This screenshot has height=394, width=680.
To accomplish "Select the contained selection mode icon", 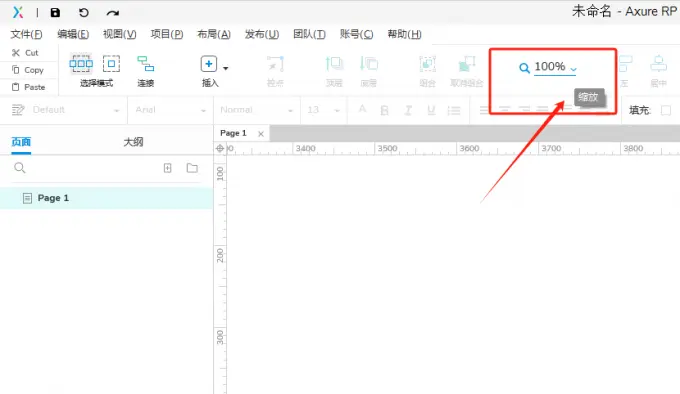I will (111, 64).
